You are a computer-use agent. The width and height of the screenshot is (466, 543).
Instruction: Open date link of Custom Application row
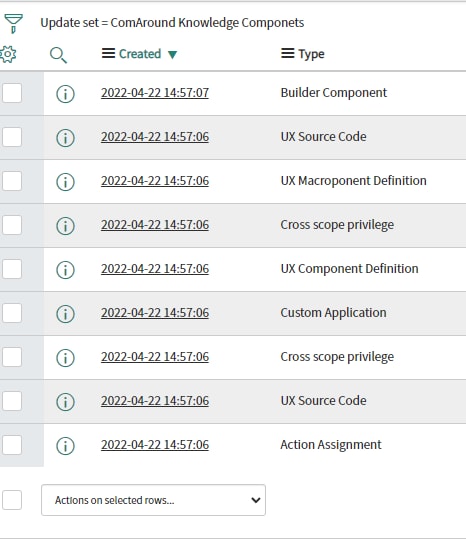pos(155,313)
